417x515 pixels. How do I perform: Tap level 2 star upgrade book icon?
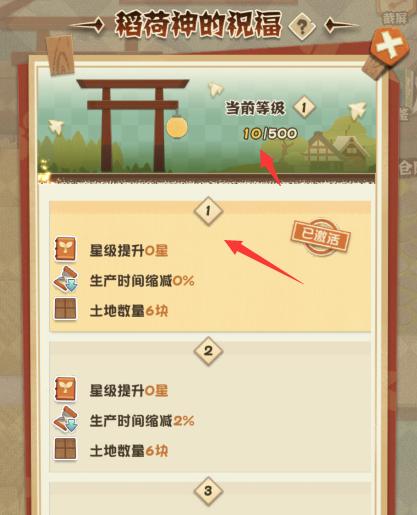65,389
